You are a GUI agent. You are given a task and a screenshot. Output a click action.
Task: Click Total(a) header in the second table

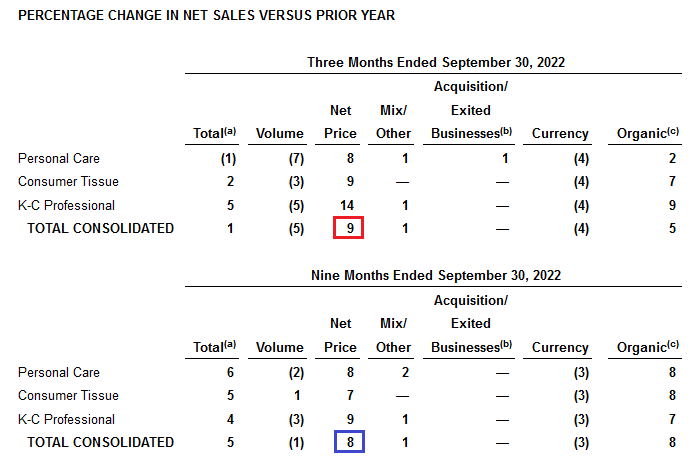(214, 347)
